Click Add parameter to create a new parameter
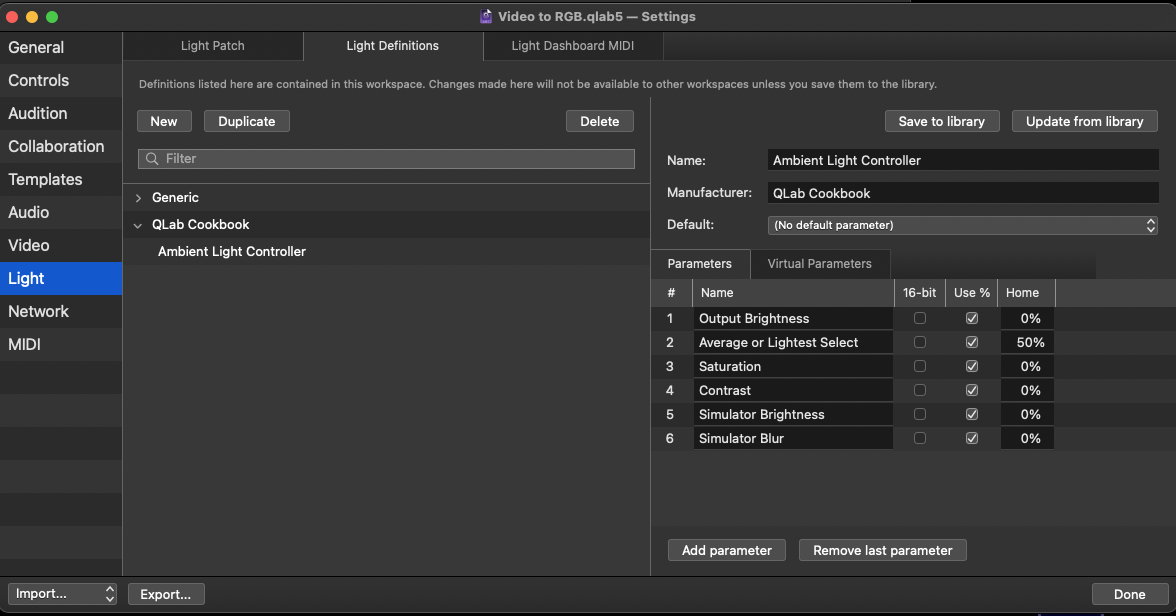Viewport: 1176px width, 616px height. click(x=726, y=550)
